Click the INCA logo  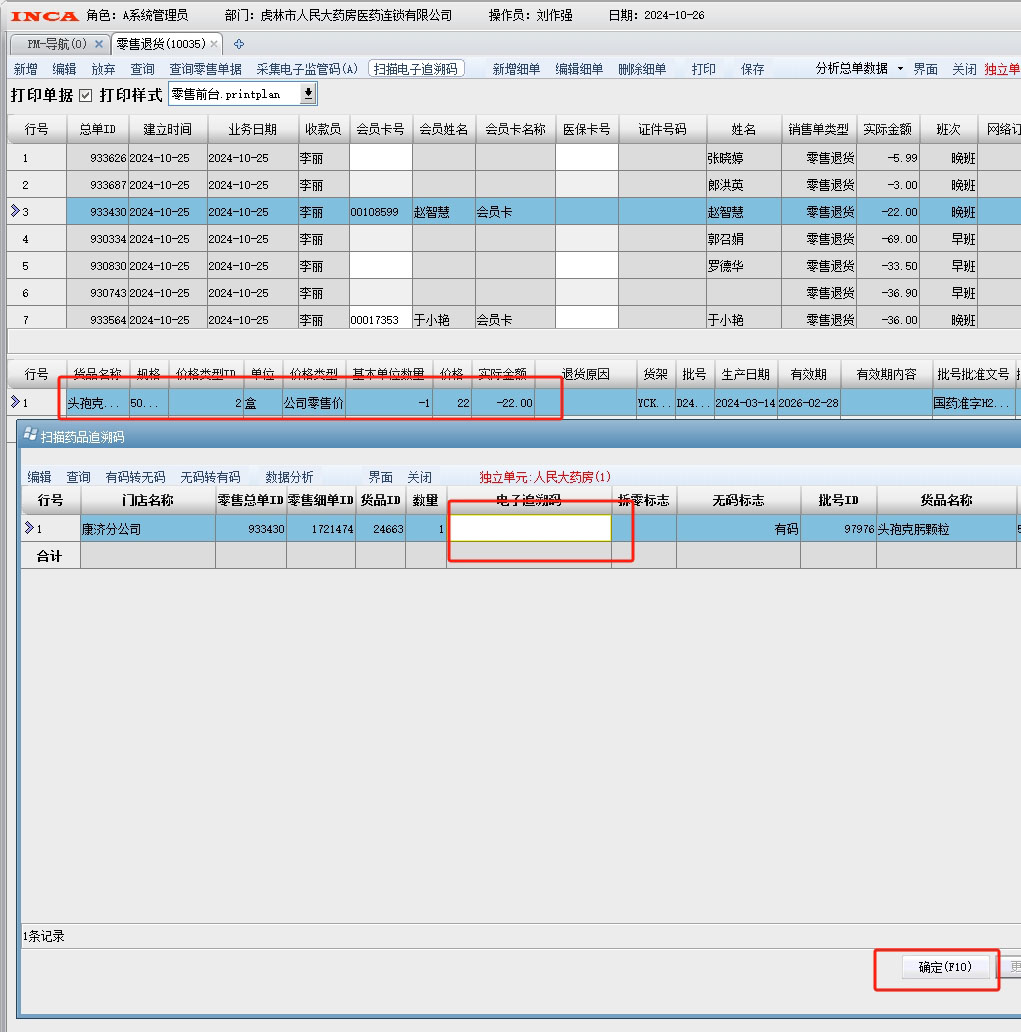point(44,15)
